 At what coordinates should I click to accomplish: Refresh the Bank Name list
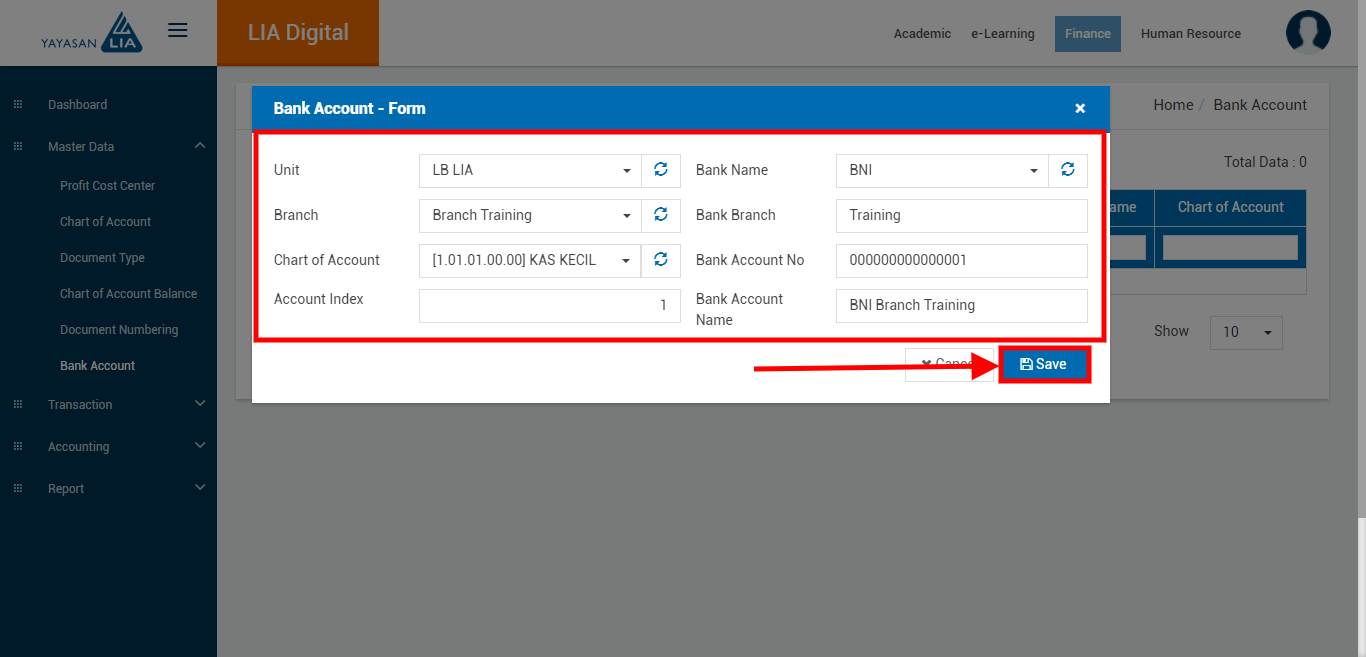coord(1067,170)
